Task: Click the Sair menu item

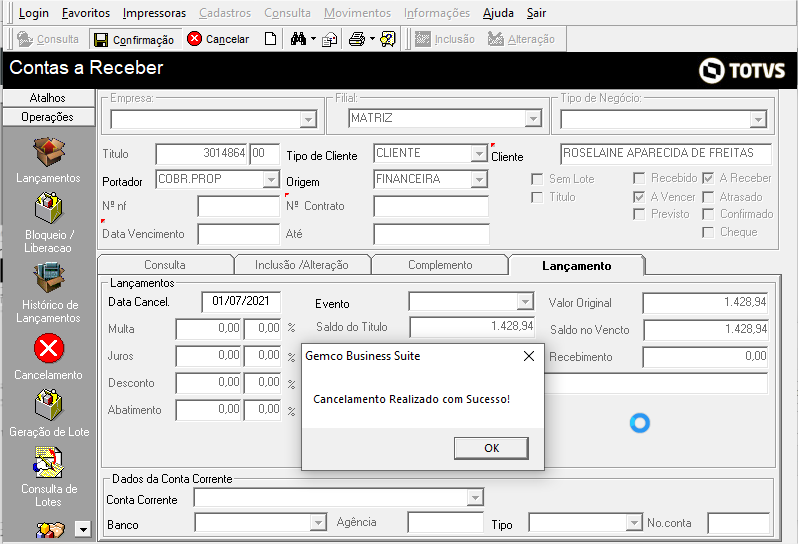Action: pos(536,13)
